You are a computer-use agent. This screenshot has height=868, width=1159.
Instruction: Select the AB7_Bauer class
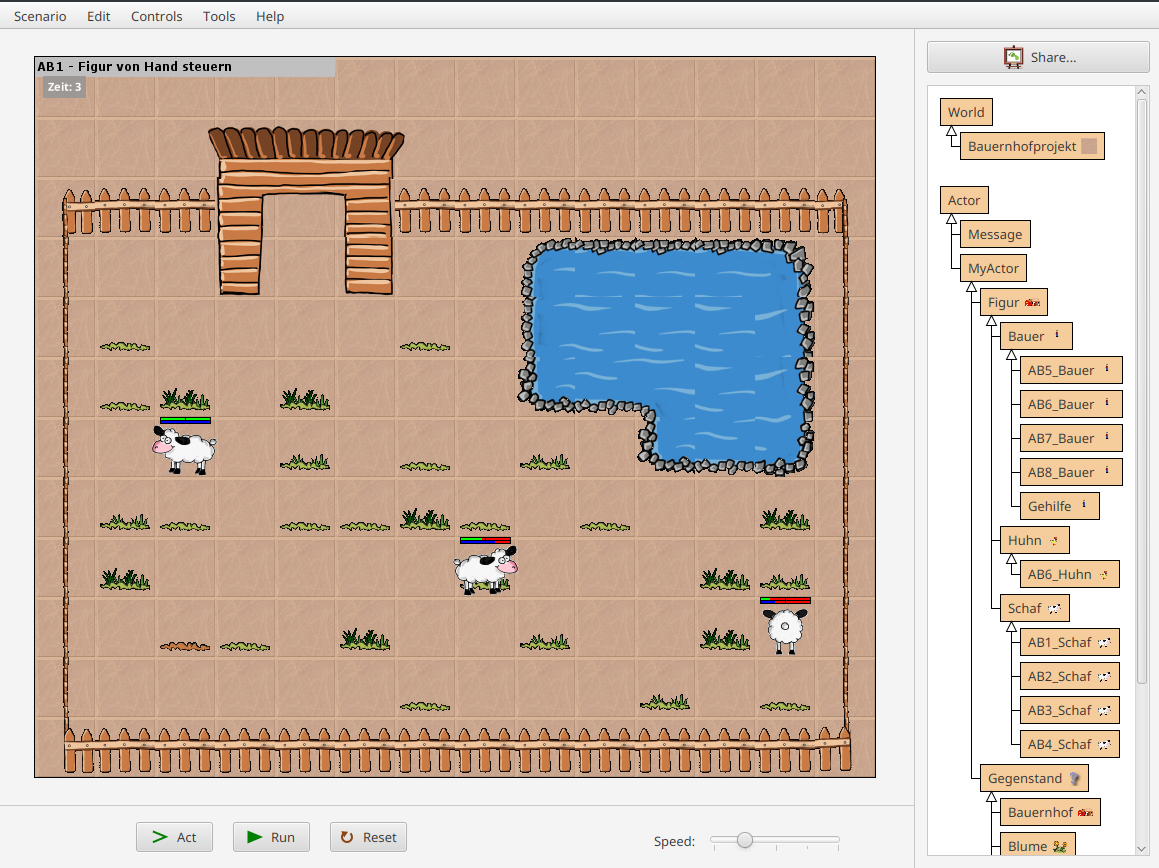pos(1070,438)
